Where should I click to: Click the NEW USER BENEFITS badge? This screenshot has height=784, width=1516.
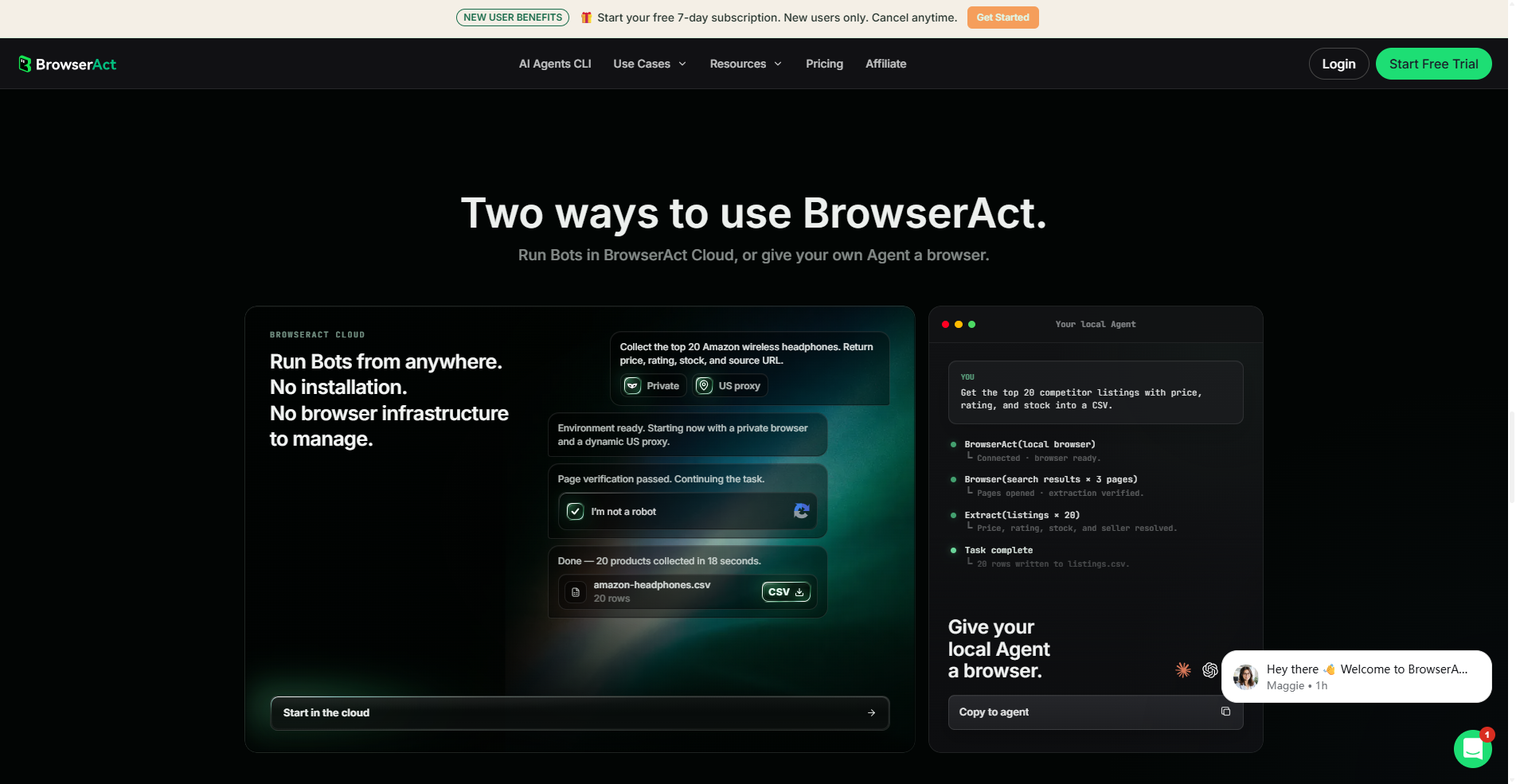point(513,18)
